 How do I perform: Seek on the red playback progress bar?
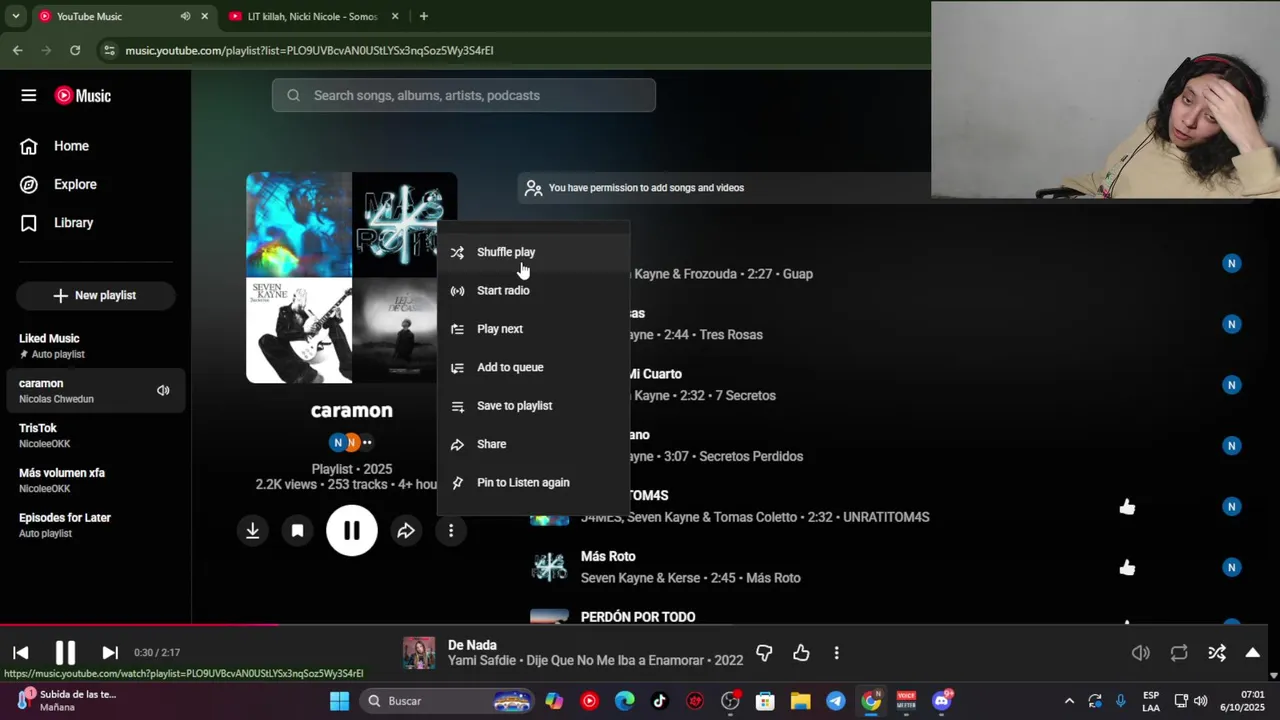[x=640, y=625]
